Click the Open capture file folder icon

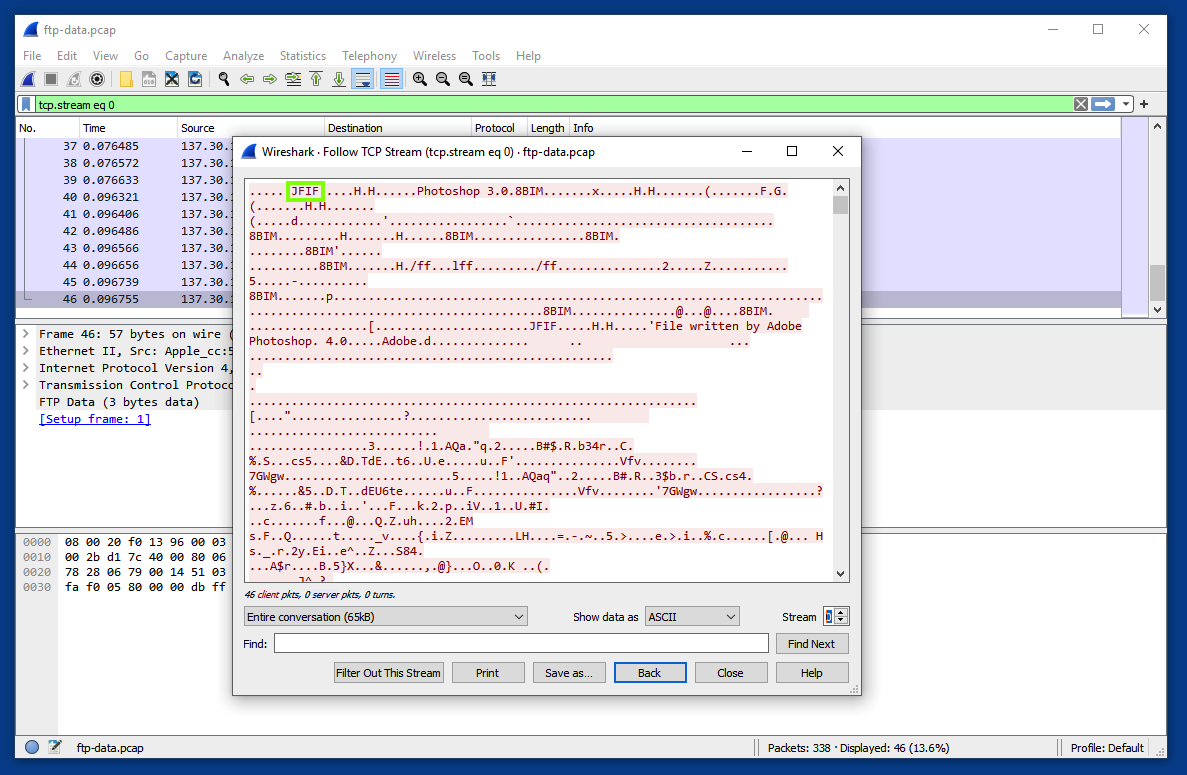point(126,79)
